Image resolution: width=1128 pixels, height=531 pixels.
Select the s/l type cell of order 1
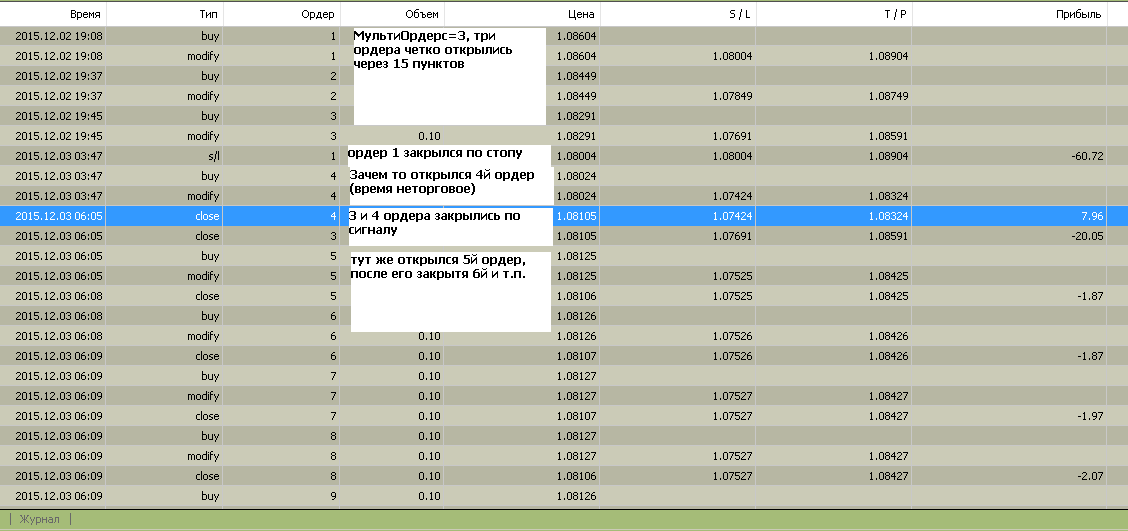tap(212, 156)
